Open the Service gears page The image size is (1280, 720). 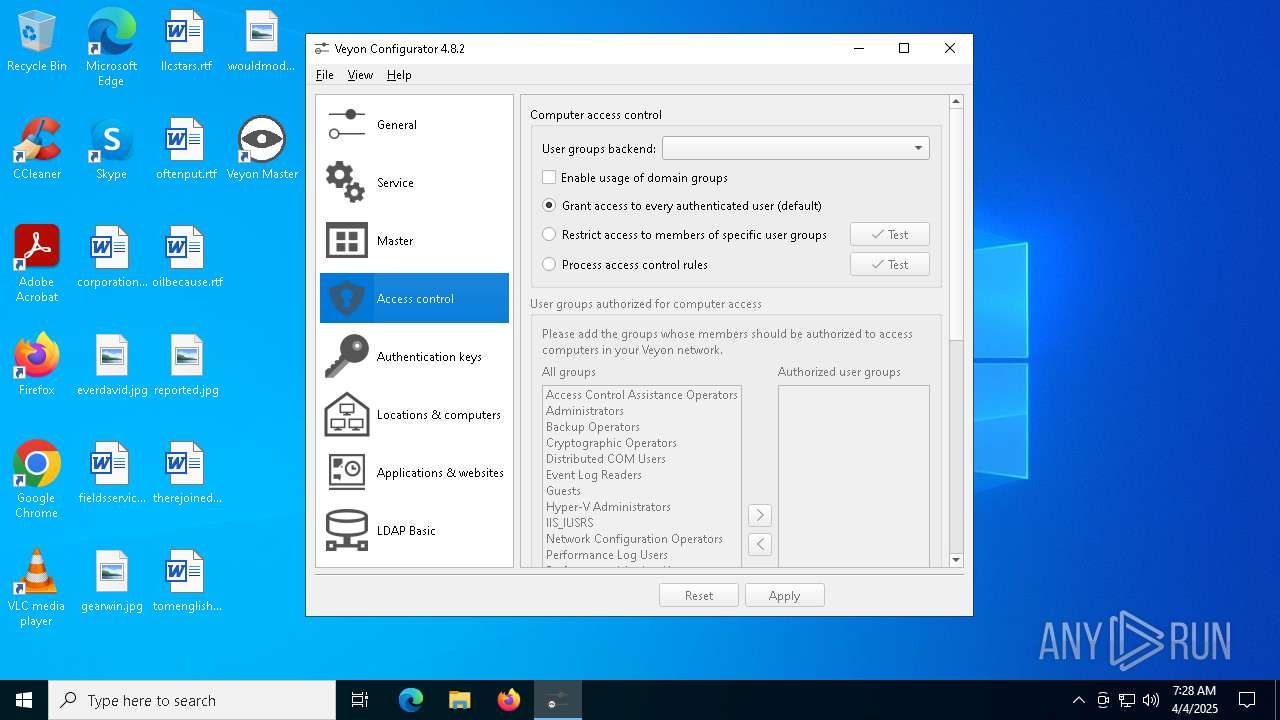(414, 183)
